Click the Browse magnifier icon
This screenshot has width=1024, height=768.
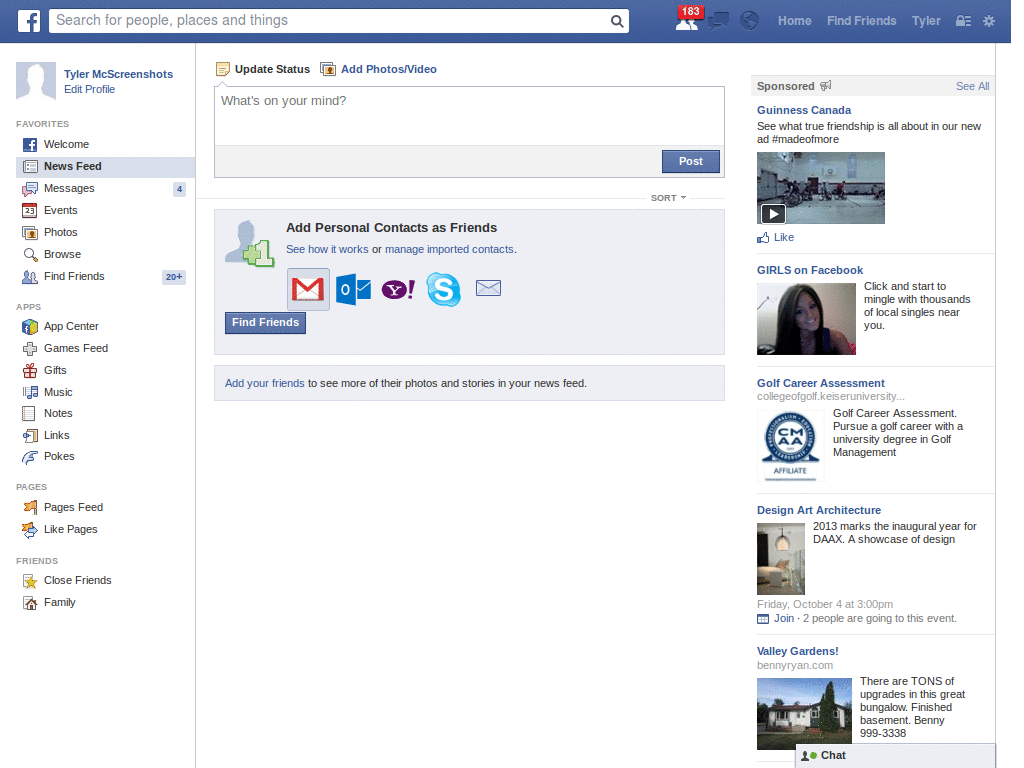tap(30, 255)
